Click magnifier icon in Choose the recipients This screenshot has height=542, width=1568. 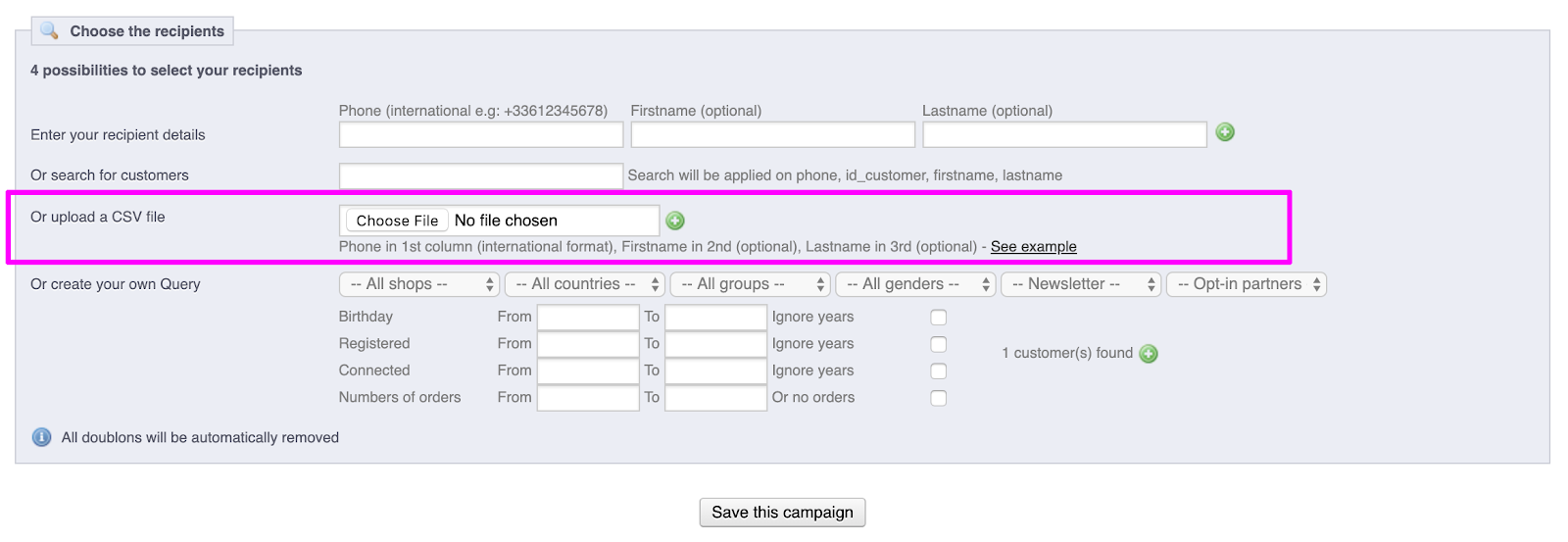click(x=49, y=30)
